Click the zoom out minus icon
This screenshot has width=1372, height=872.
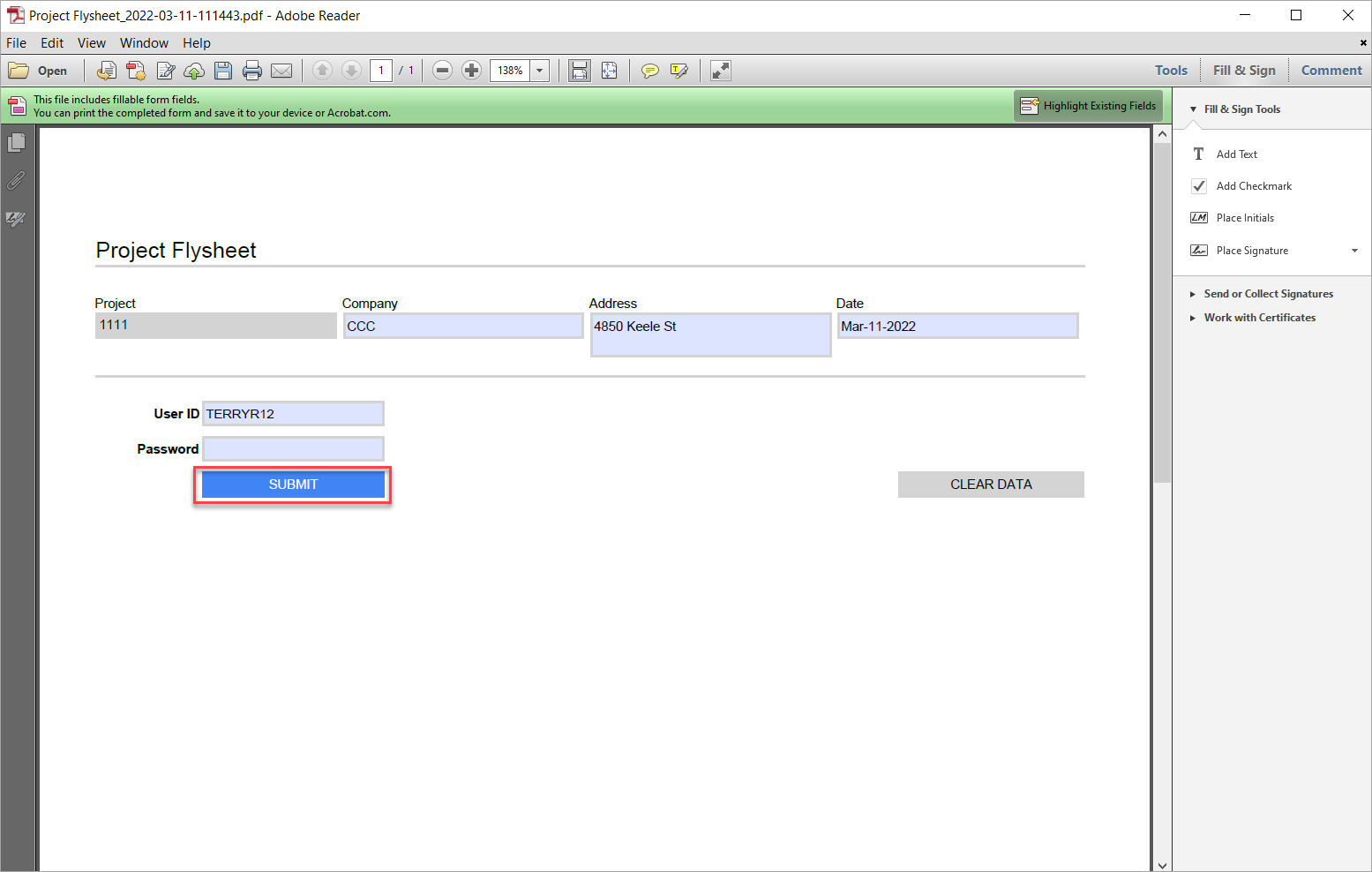click(x=443, y=71)
